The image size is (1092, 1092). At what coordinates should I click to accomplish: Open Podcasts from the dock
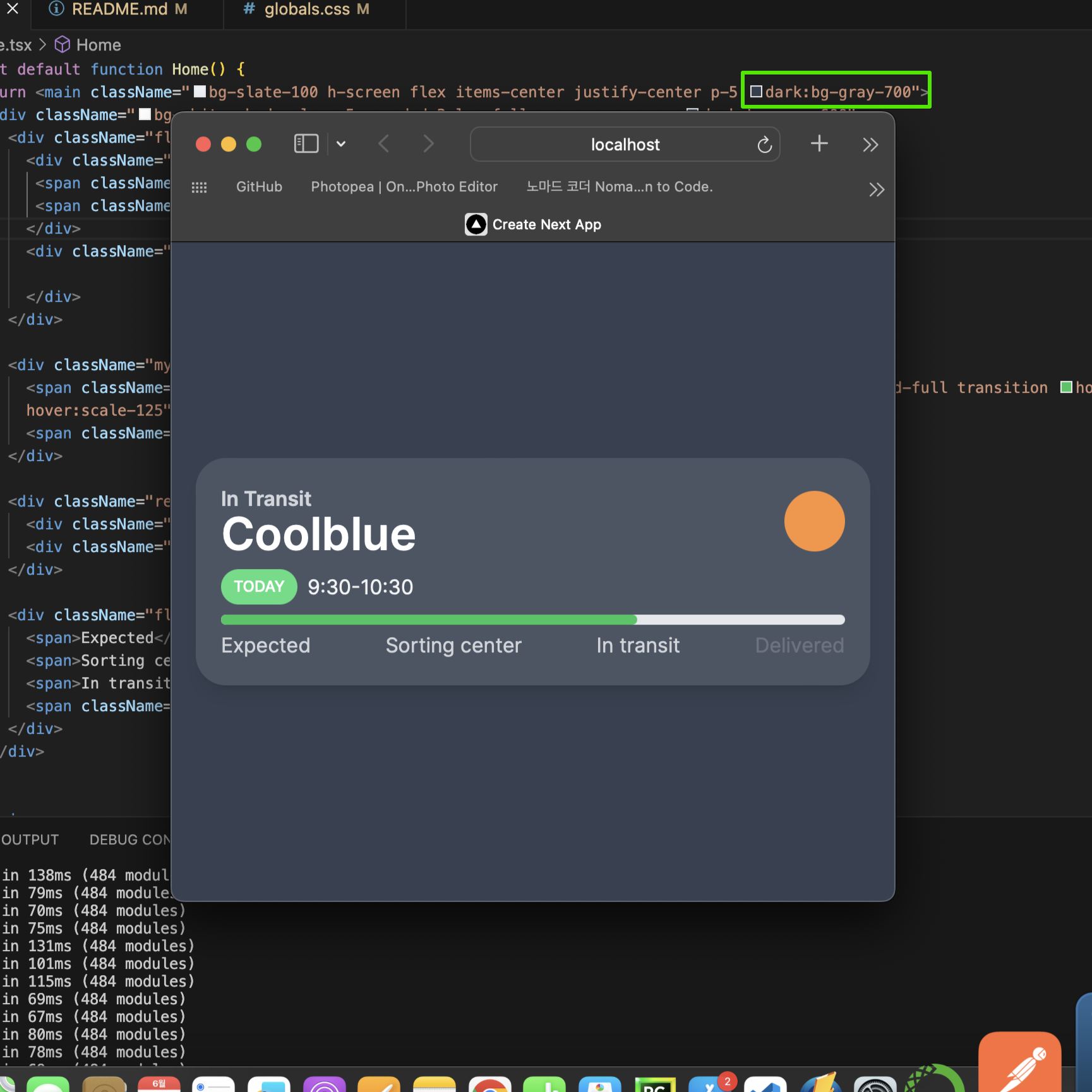click(x=325, y=1085)
